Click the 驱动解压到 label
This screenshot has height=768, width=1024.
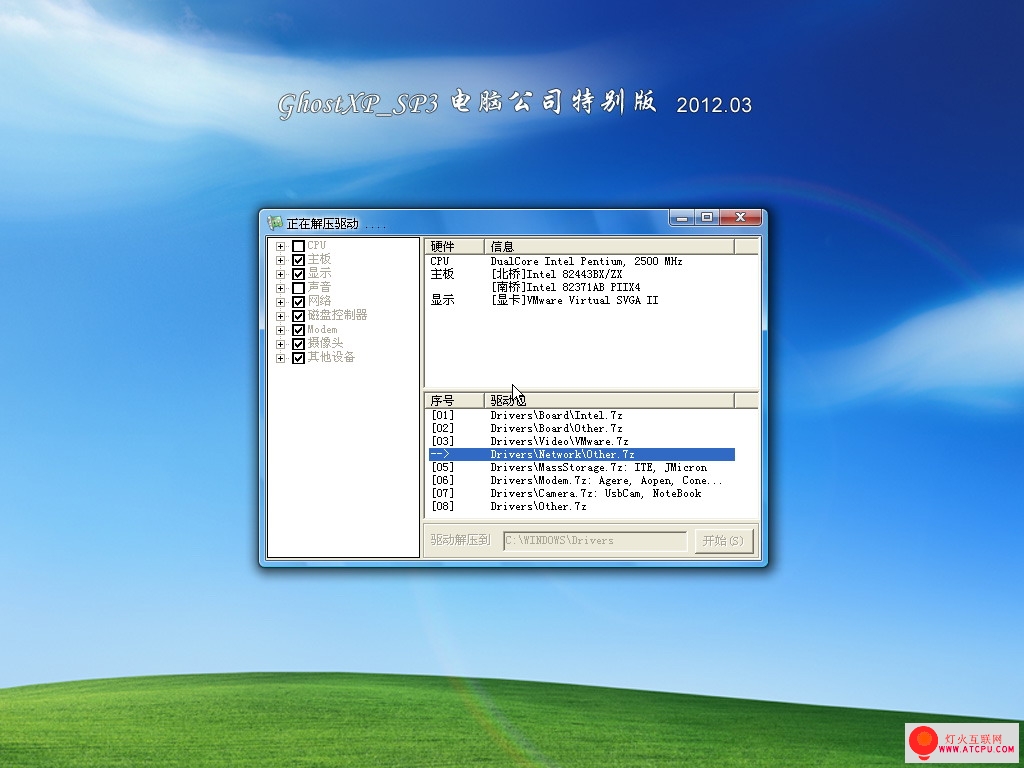click(x=460, y=540)
